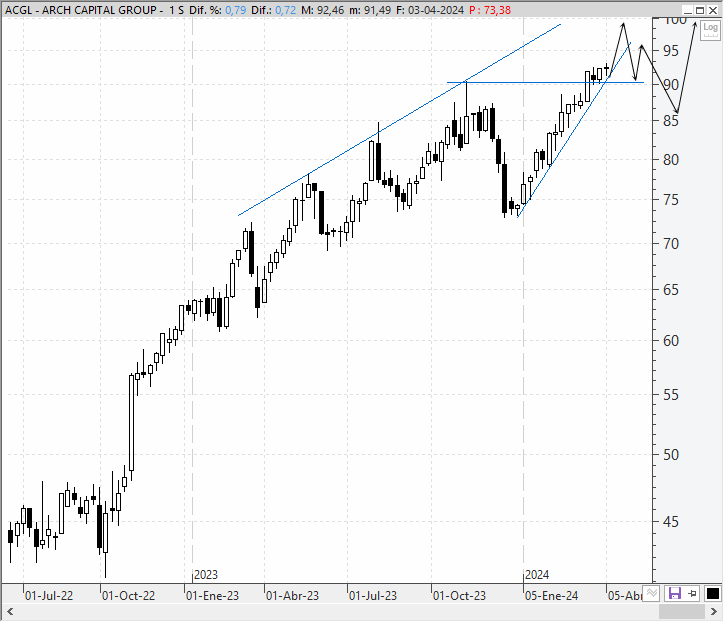Close the ACGL chart window

tap(712, 10)
